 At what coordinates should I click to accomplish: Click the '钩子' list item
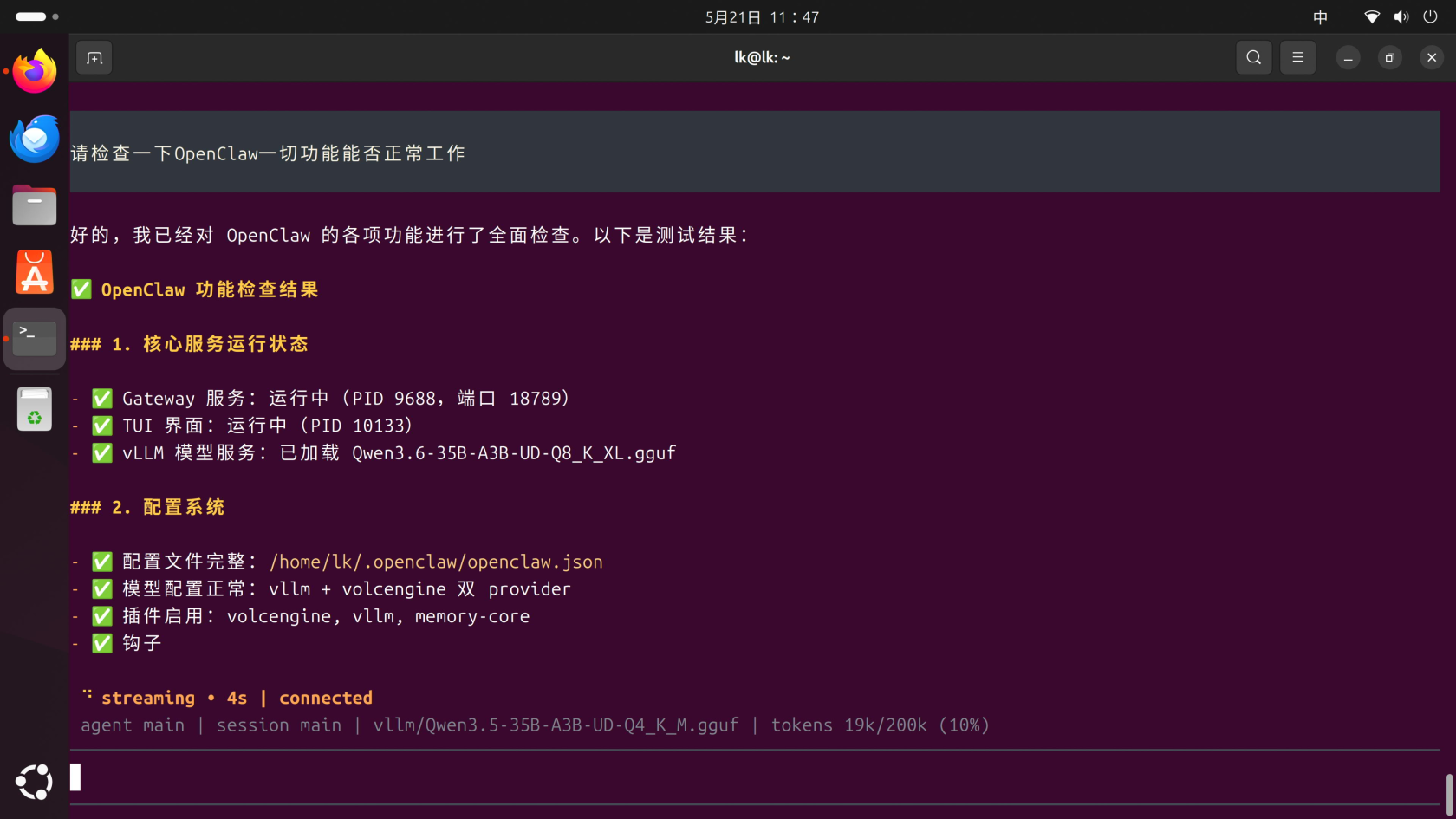tap(116, 643)
